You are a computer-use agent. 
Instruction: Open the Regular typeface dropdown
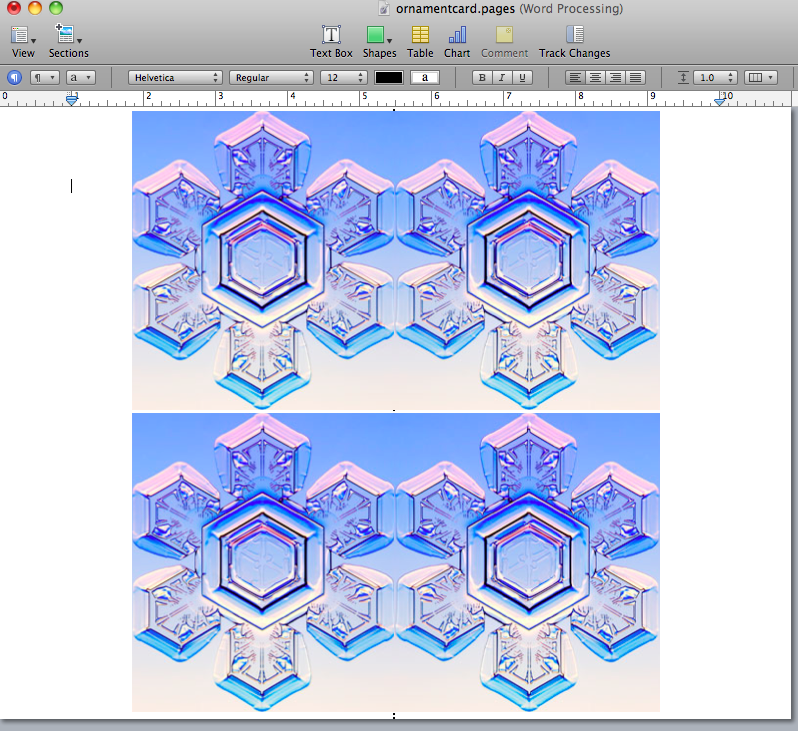point(271,77)
